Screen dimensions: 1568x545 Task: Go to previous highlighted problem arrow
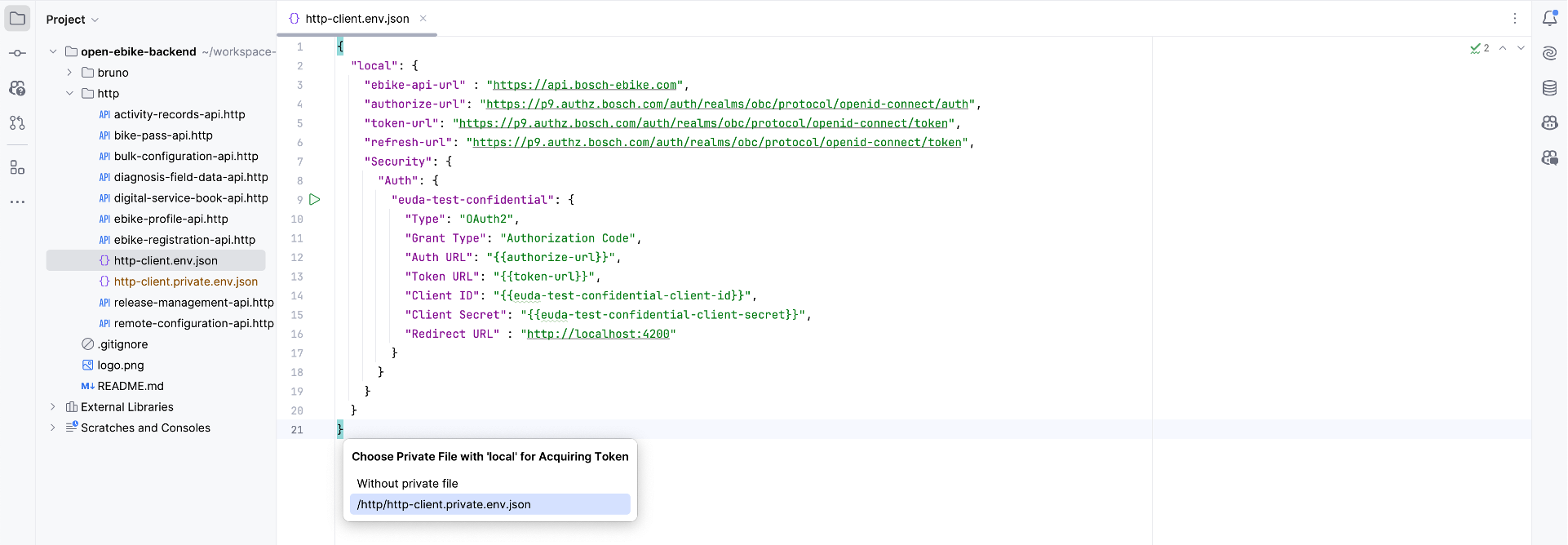click(x=1503, y=48)
